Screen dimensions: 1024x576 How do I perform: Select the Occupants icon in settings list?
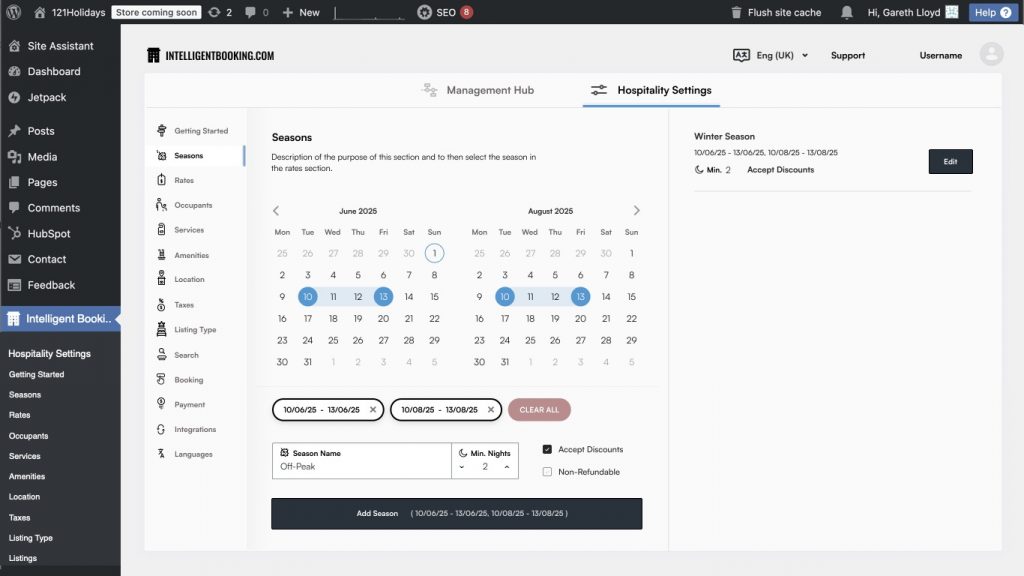pyautogui.click(x=162, y=205)
